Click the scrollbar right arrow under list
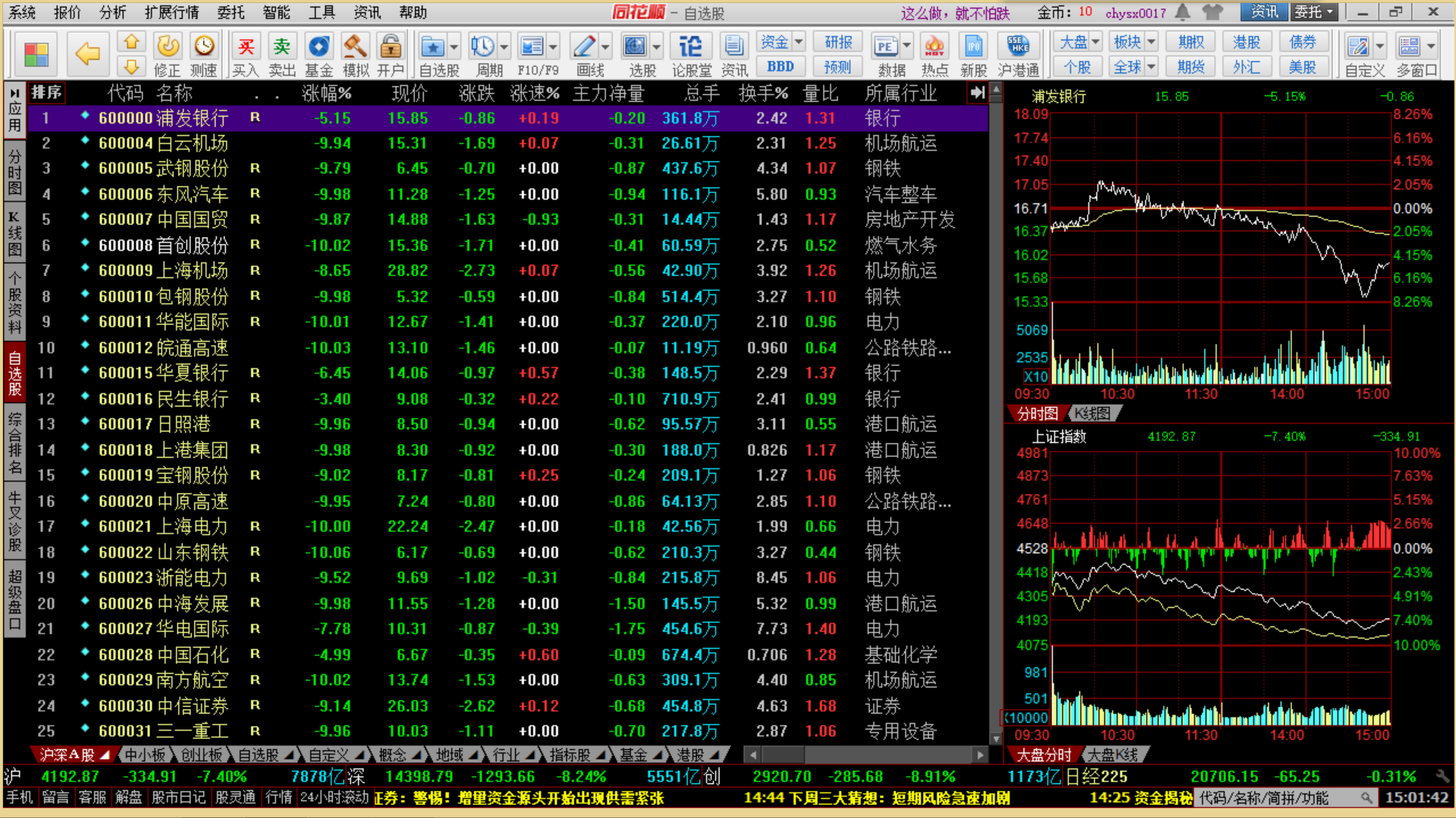1456x818 pixels. coord(981,755)
